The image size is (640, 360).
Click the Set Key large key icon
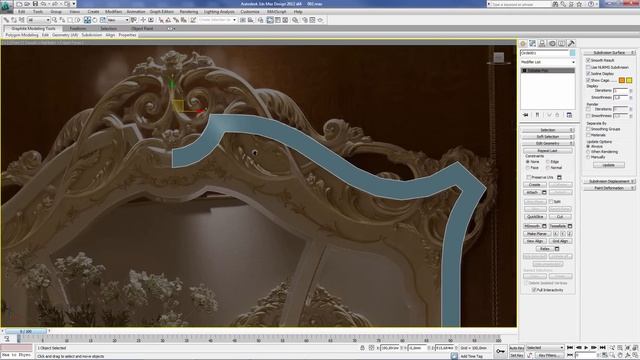click(x=500, y=351)
